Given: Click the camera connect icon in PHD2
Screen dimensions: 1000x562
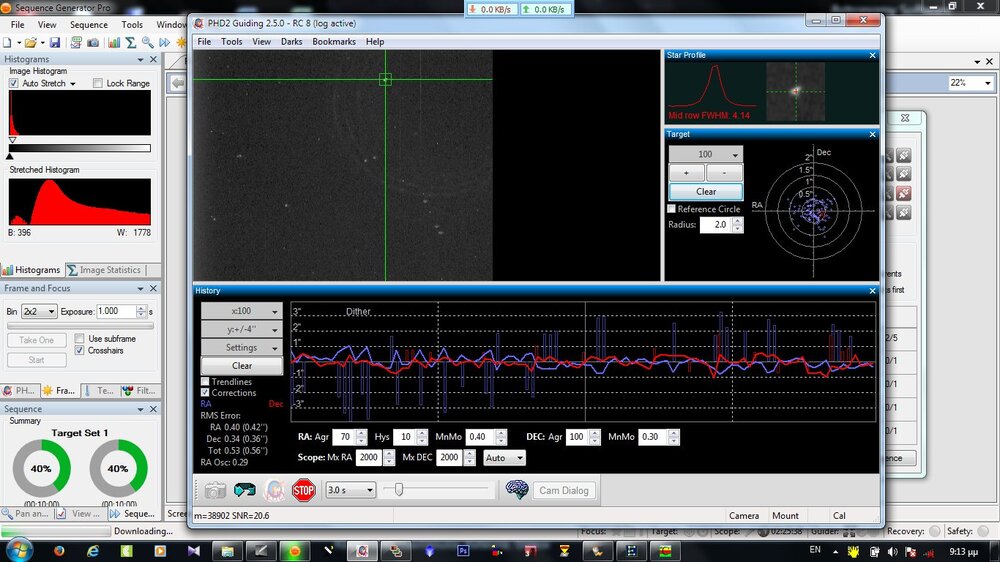Looking at the screenshot, I should [x=215, y=490].
